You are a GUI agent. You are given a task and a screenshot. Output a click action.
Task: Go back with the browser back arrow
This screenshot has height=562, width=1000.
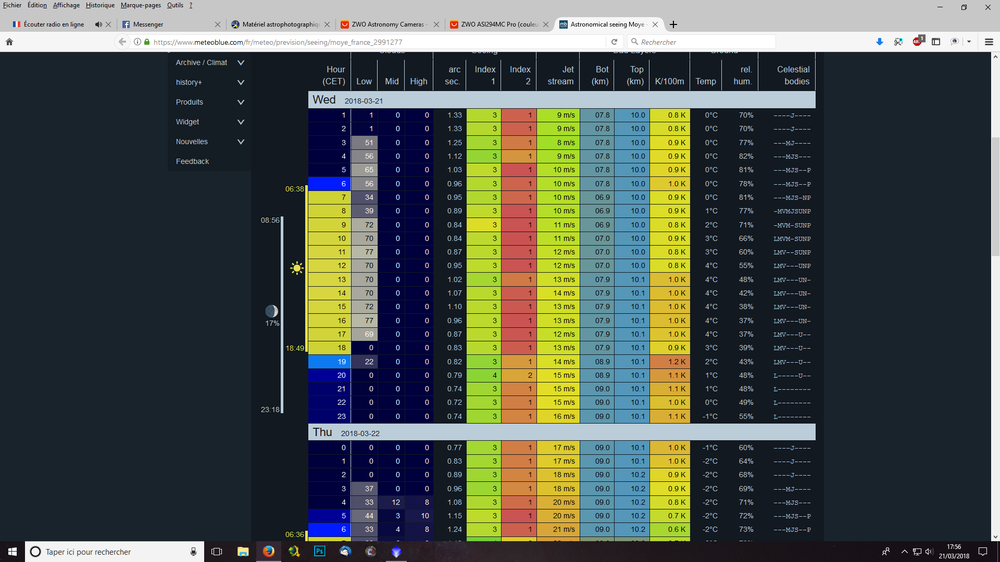[122, 41]
